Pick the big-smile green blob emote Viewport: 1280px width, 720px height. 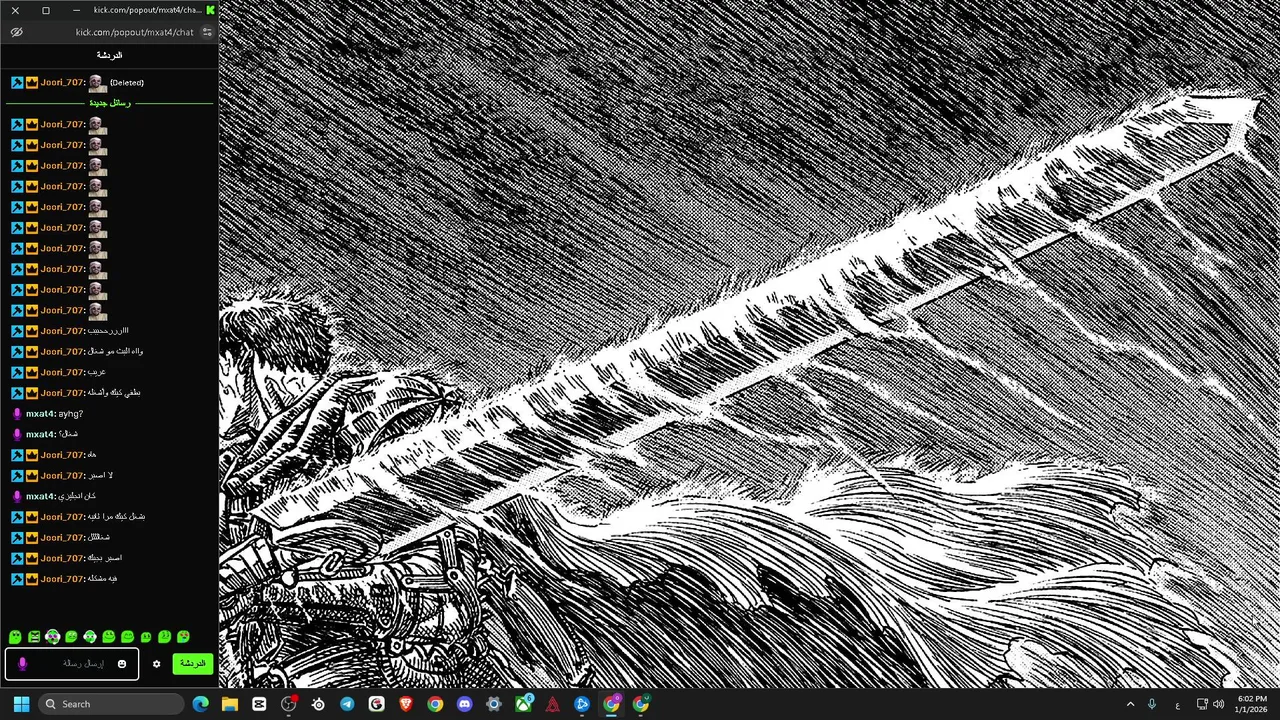pos(108,637)
